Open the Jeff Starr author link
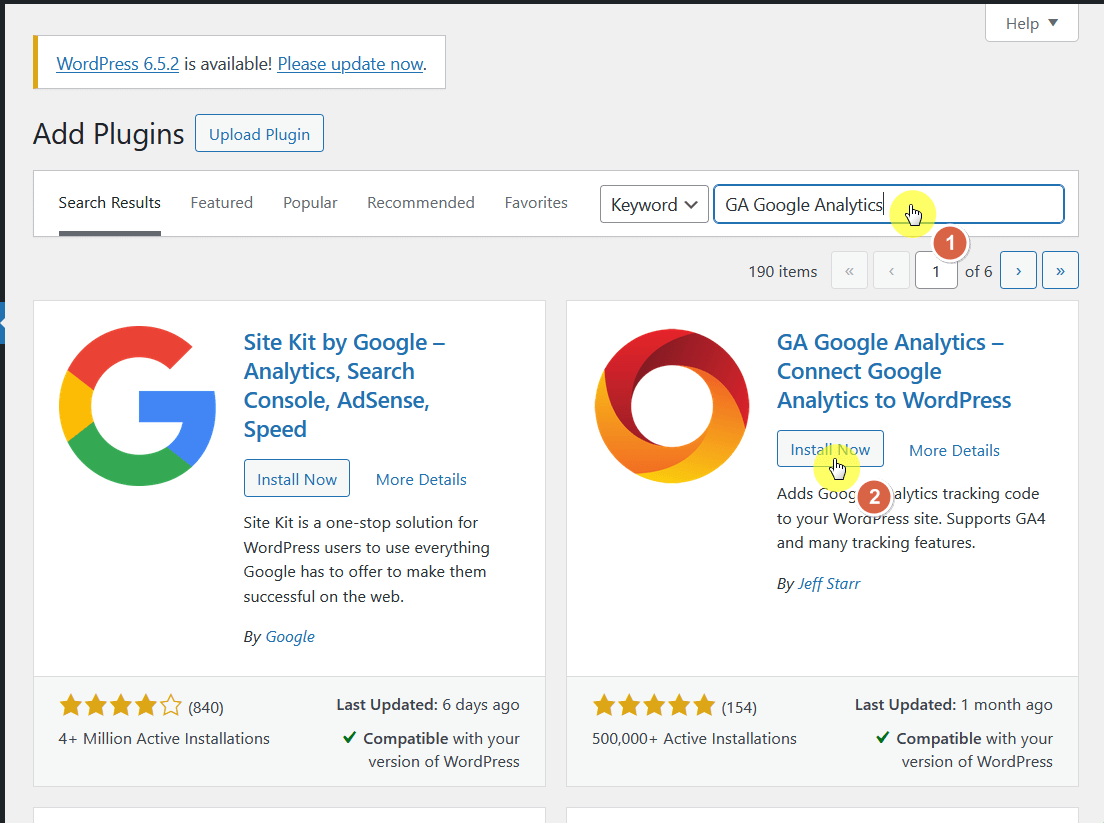This screenshot has width=1104, height=823. pyautogui.click(x=829, y=584)
